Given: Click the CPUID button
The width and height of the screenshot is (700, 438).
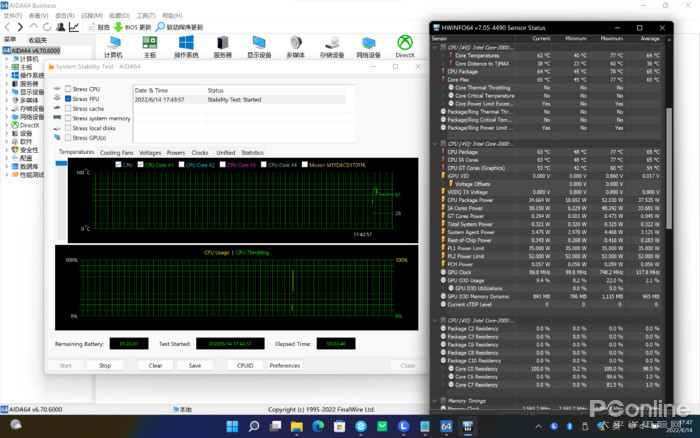Looking at the screenshot, I should [245, 365].
